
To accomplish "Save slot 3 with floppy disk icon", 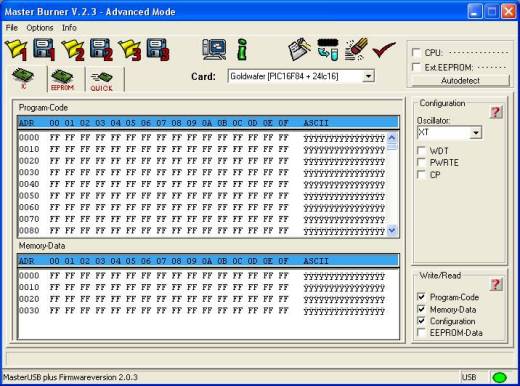I will pos(158,50).
